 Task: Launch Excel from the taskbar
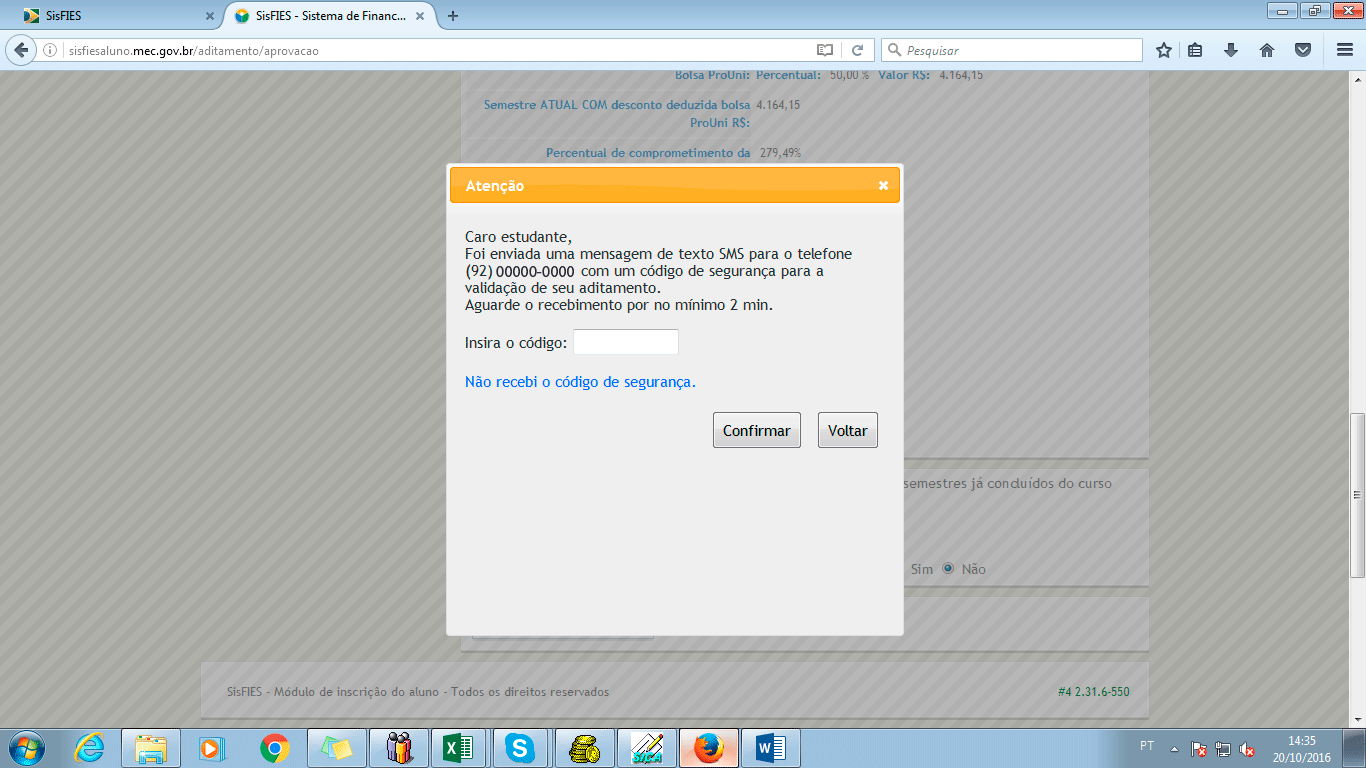click(x=460, y=747)
